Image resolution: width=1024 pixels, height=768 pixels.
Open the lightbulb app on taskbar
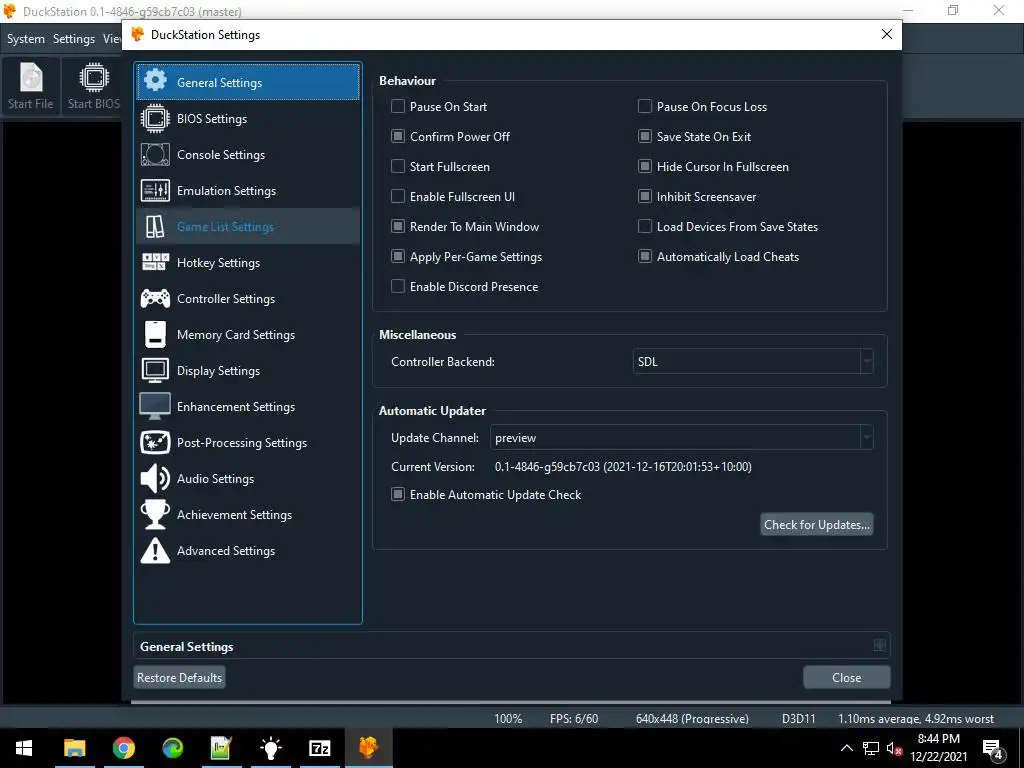270,748
